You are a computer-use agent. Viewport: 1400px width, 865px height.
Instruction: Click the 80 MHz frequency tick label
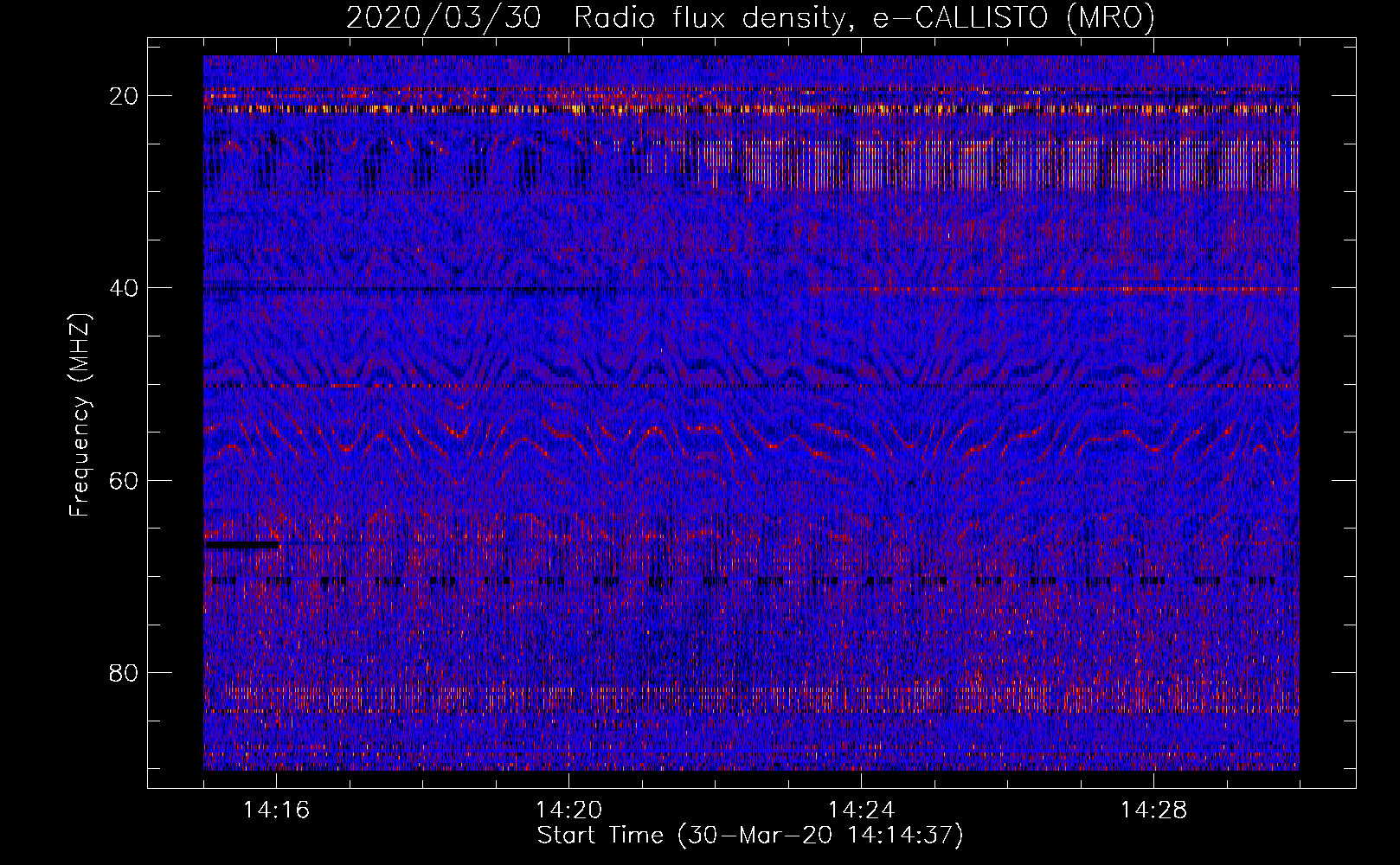125,672
